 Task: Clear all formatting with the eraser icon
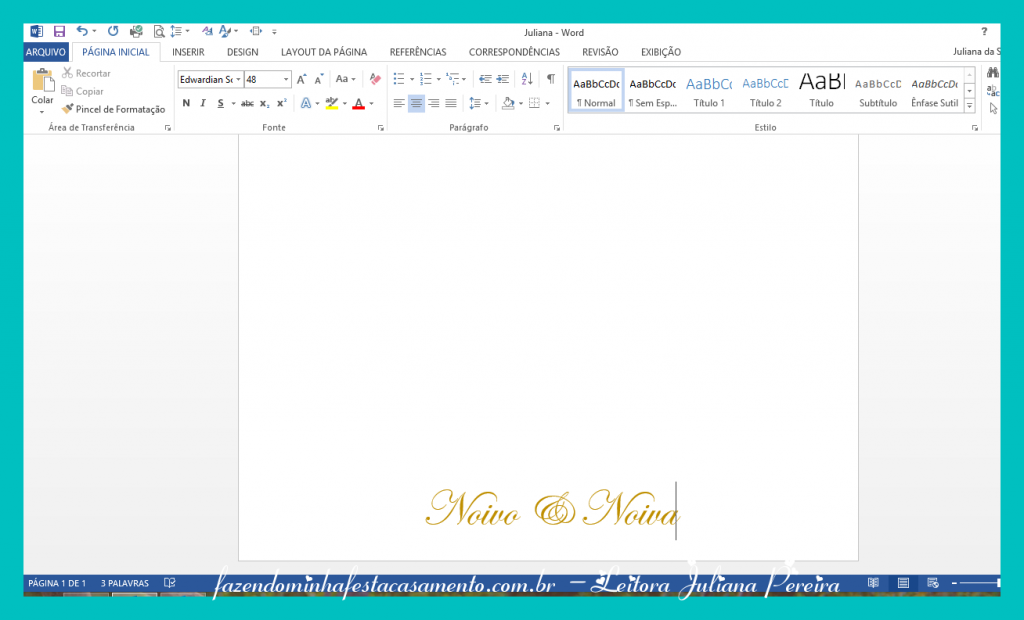click(375, 79)
